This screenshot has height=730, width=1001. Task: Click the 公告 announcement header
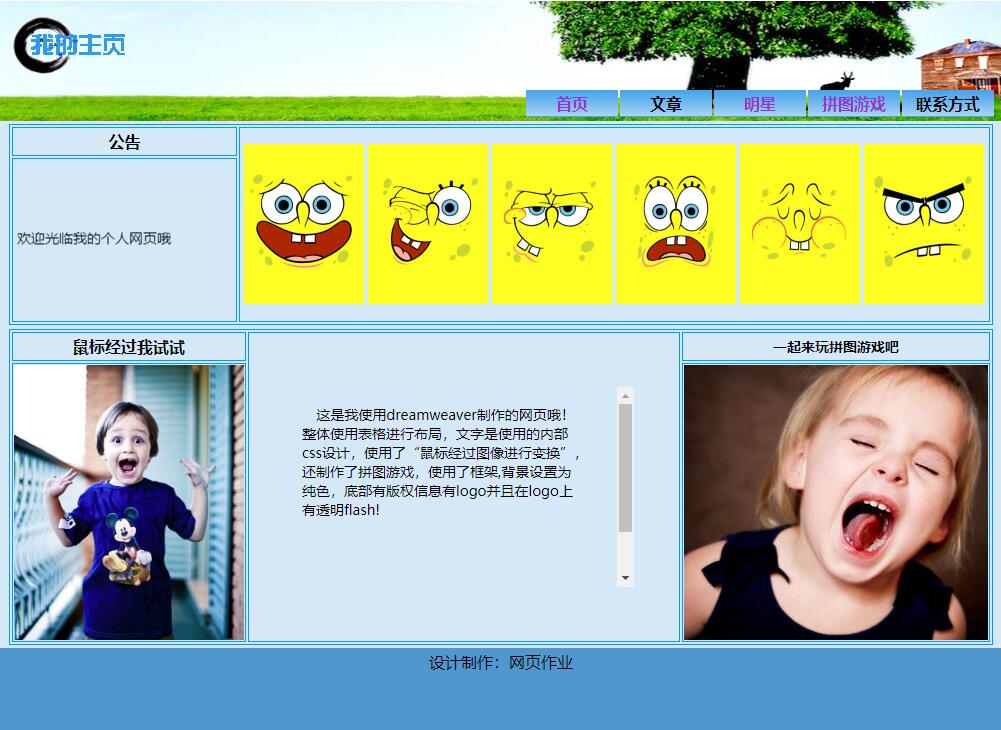tap(124, 142)
